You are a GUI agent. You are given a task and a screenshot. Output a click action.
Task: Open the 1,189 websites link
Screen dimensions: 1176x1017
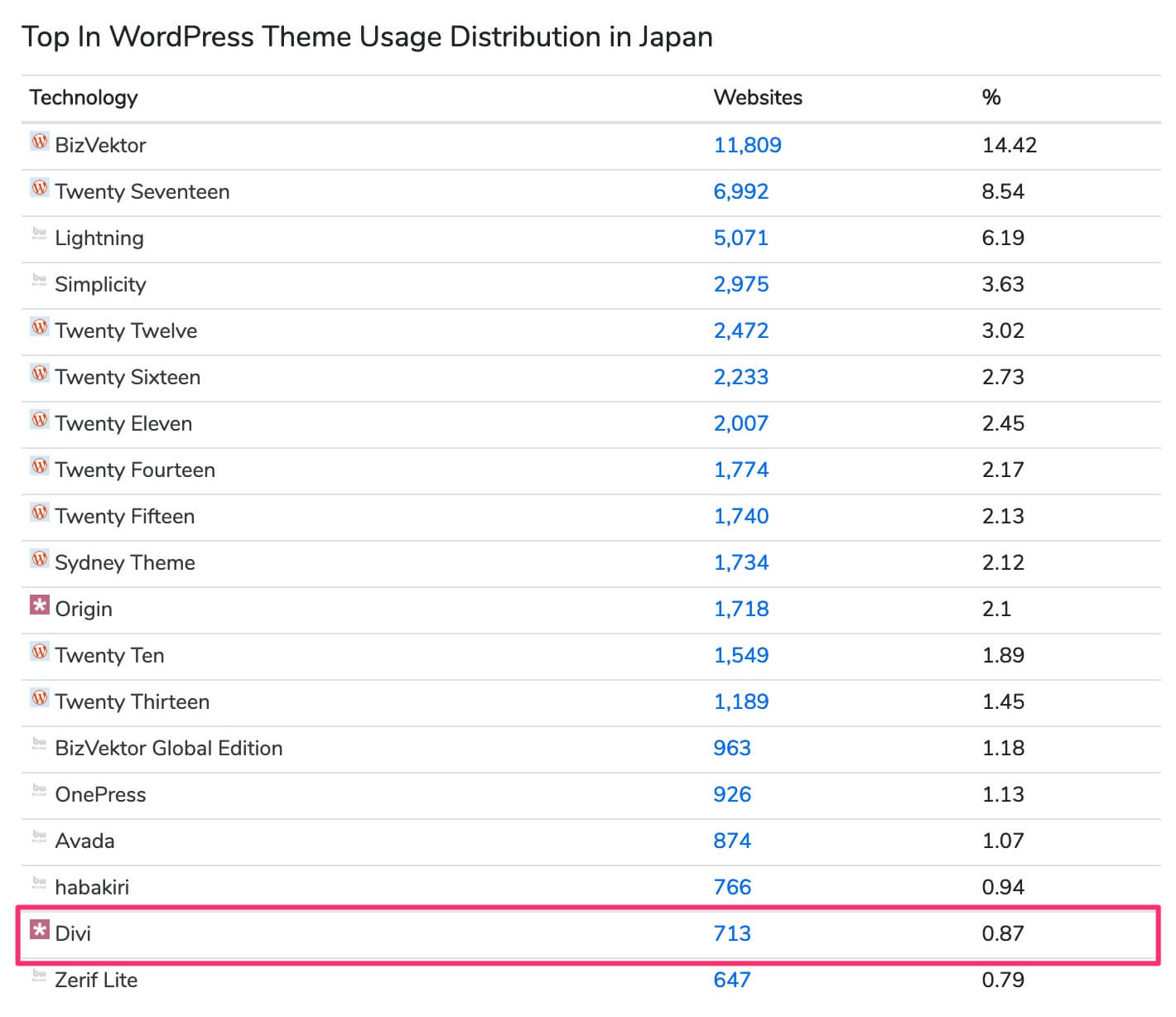click(740, 701)
